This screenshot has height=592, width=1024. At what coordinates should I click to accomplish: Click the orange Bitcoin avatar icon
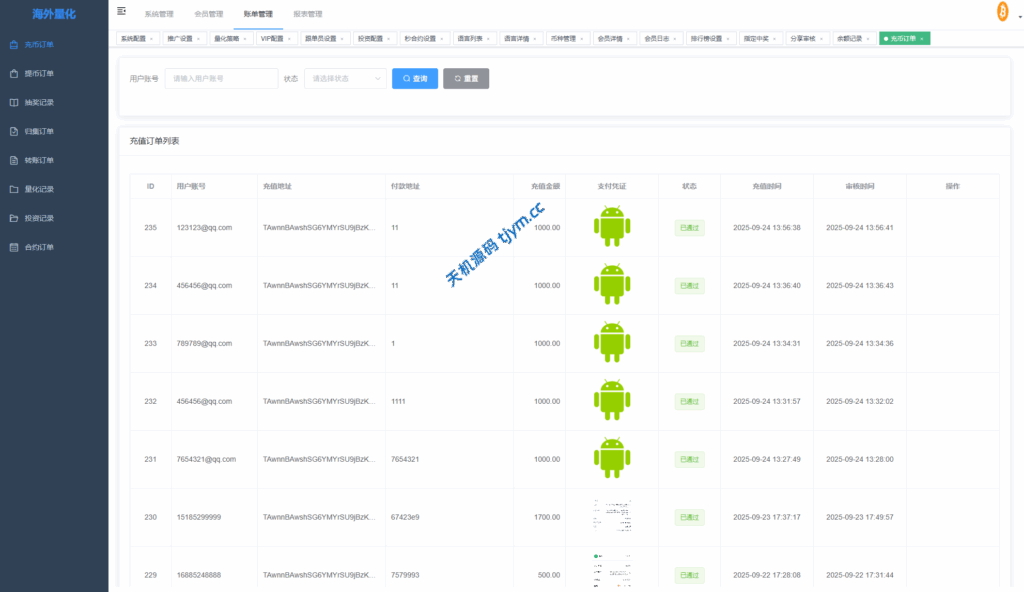click(x=1001, y=11)
